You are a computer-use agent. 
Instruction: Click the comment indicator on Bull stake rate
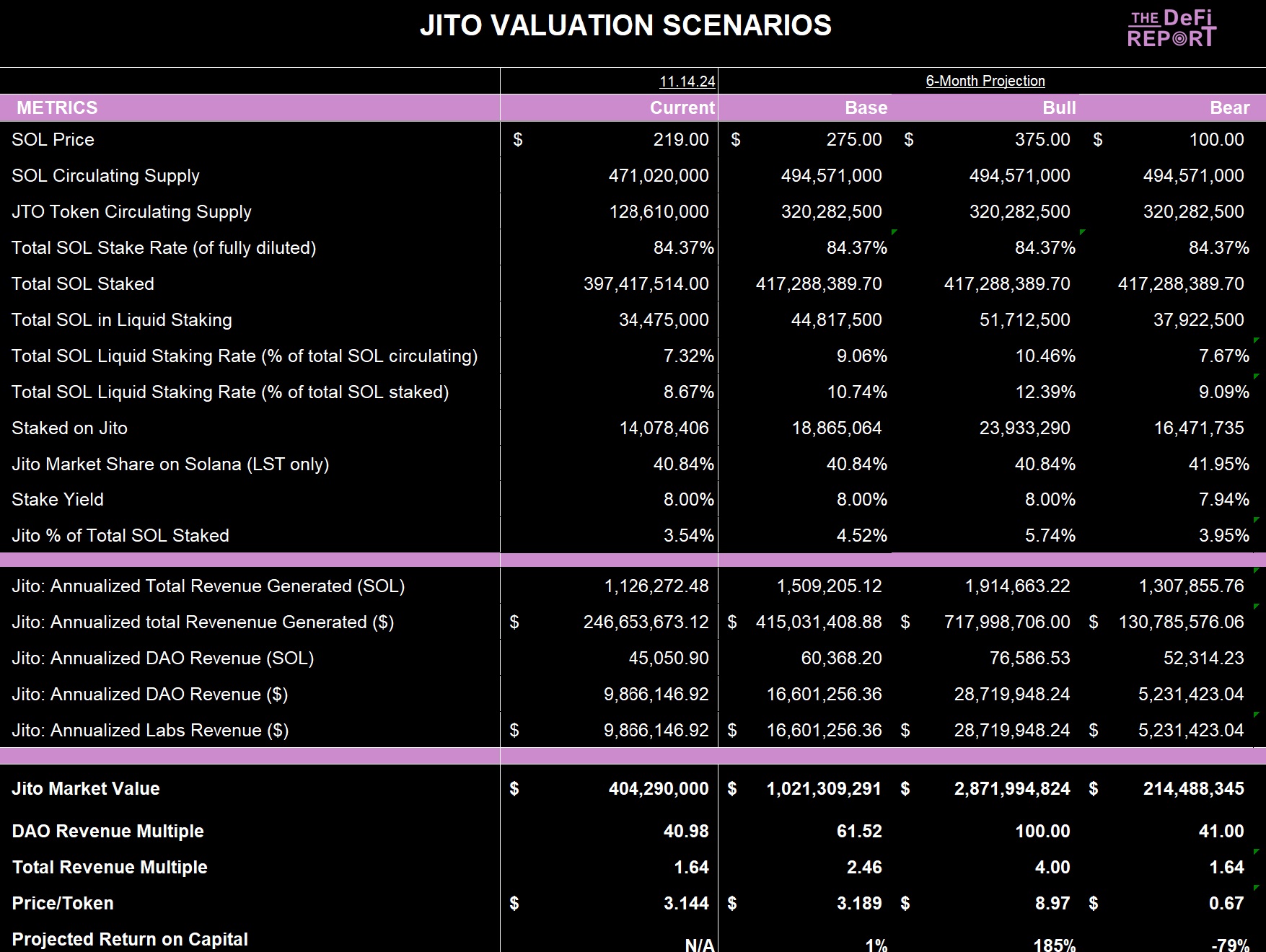click(1083, 232)
